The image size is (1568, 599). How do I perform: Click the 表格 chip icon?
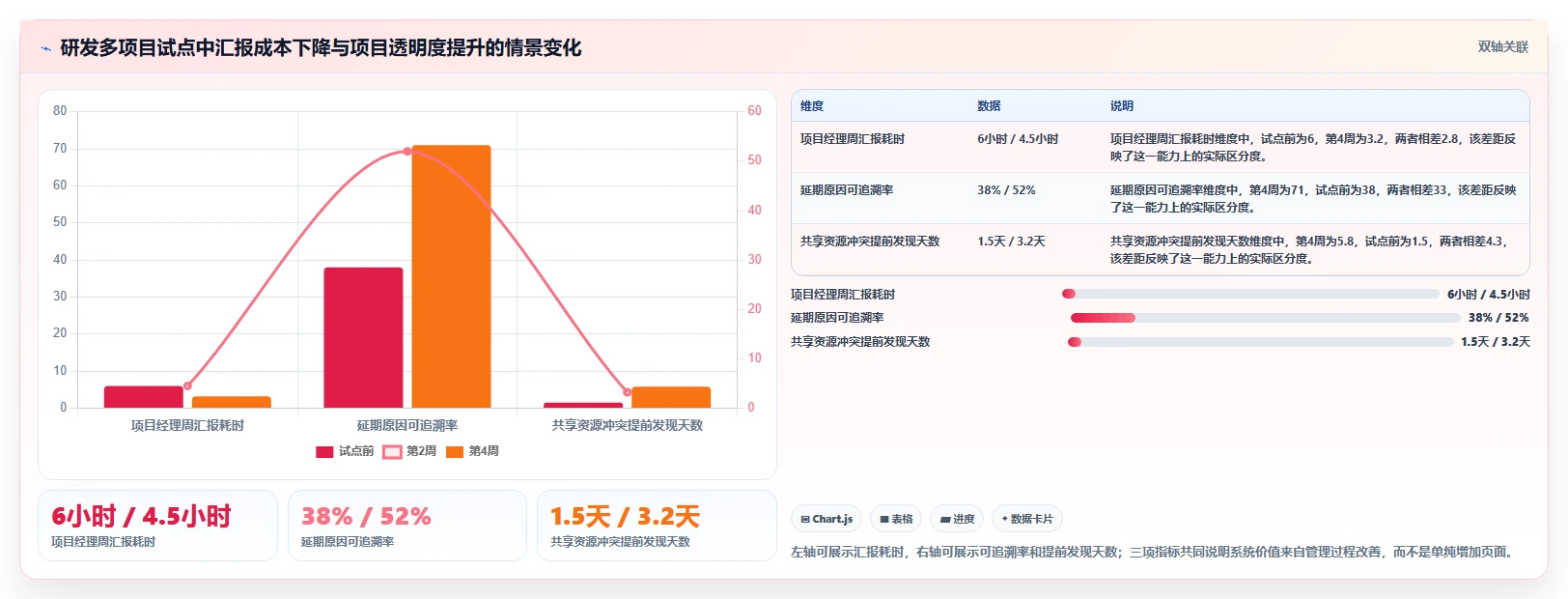click(x=884, y=519)
